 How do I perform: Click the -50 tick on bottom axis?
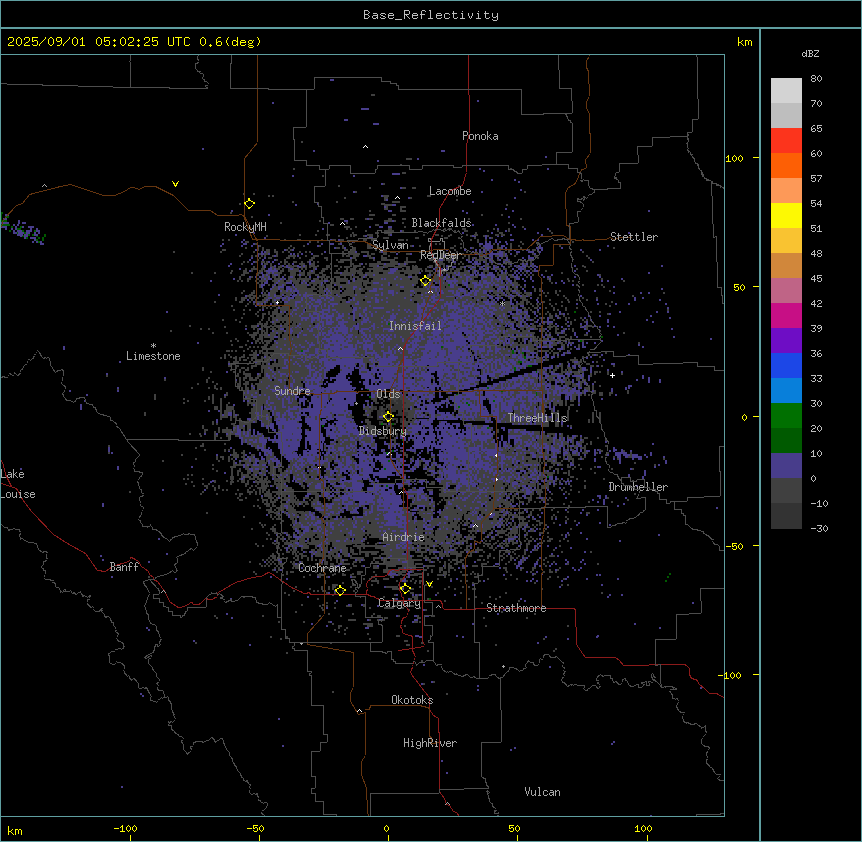coord(255,828)
